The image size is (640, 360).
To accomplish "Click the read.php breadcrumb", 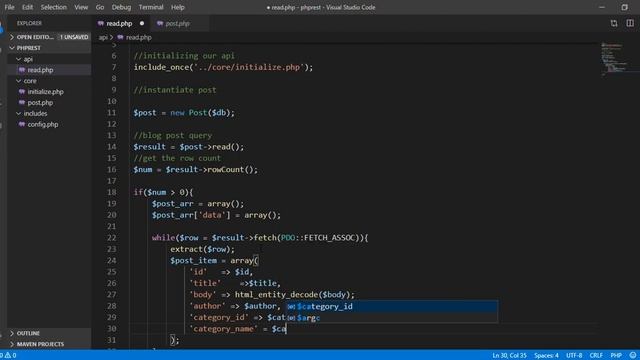I will click(x=139, y=38).
